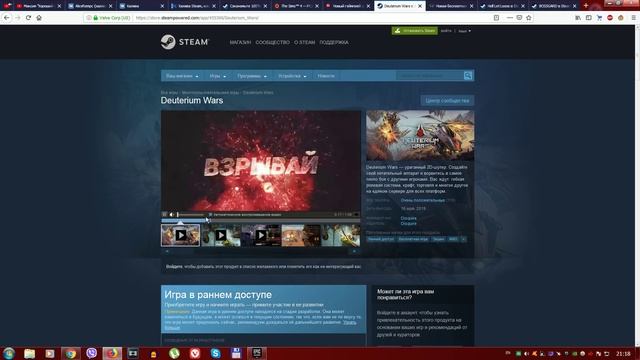Go to the browser home page icon
Image resolution: width=640 pixels, height=360 pixels.
coord(39,18)
